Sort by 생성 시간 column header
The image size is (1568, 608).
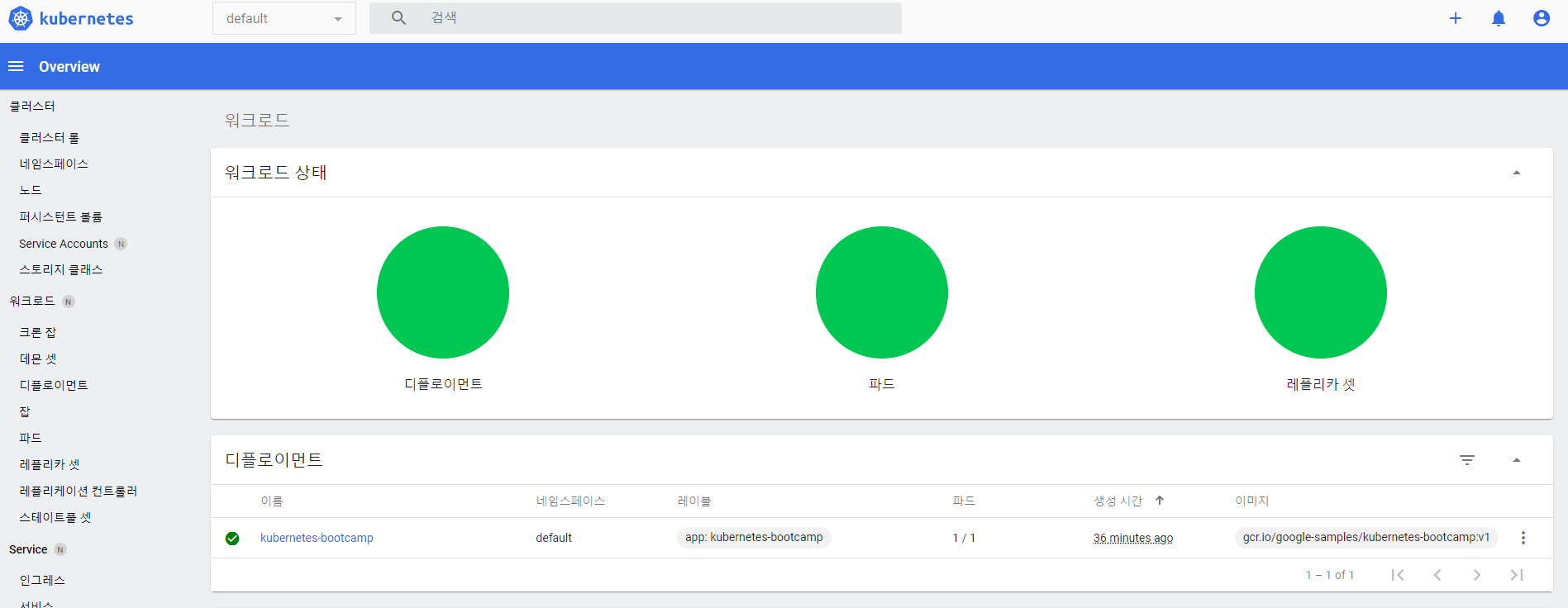point(1118,501)
